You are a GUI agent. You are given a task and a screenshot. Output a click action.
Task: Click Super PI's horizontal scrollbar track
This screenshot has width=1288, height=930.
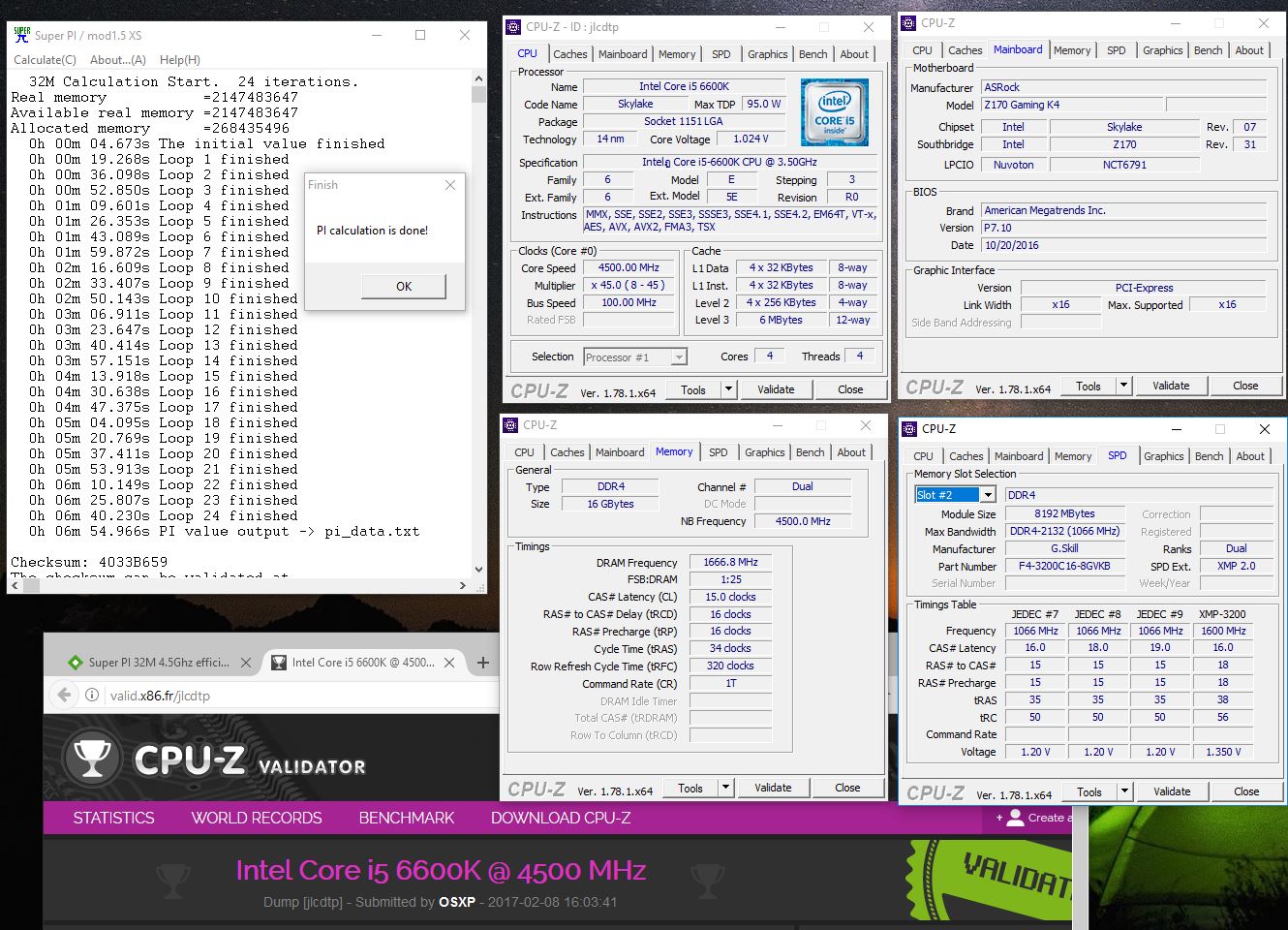click(x=239, y=585)
